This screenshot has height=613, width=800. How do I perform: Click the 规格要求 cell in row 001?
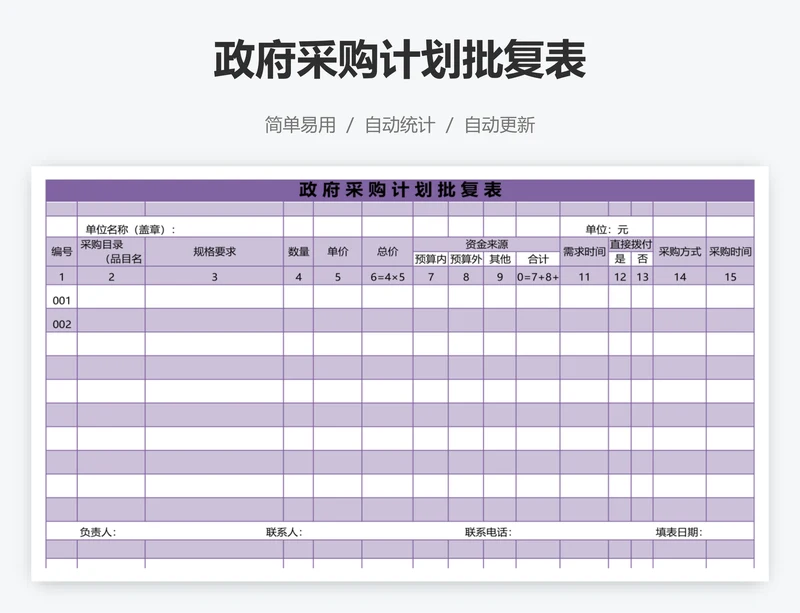(x=214, y=297)
